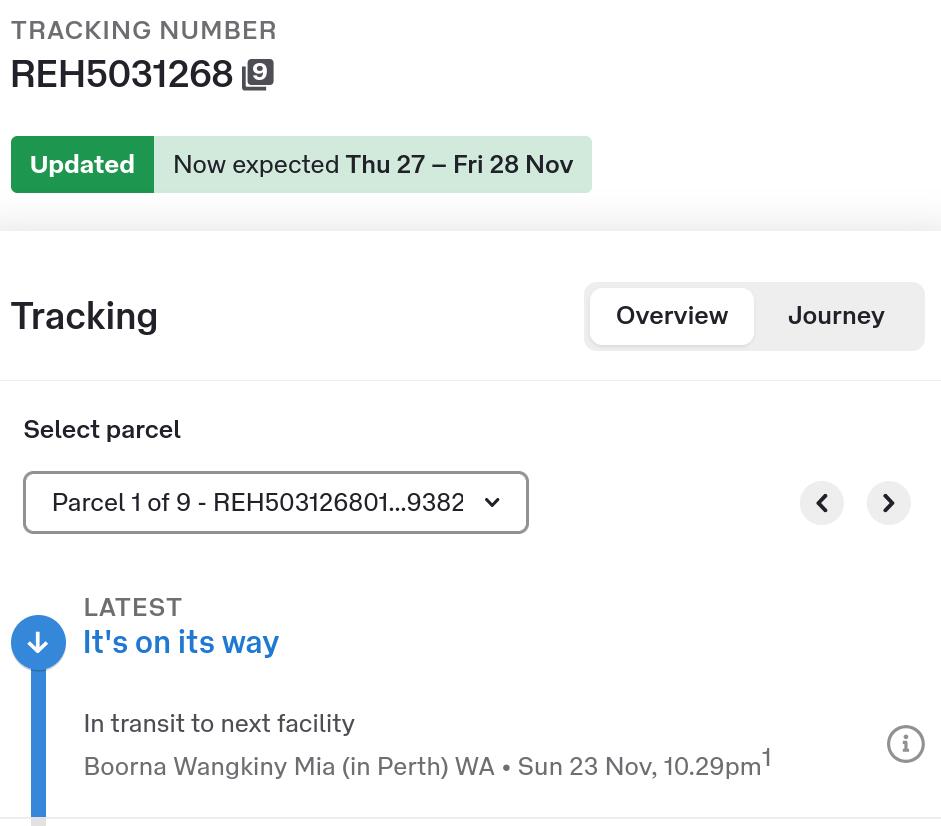Click the "In transit to next facility" text
This screenshot has width=941, height=826.
pos(219,723)
